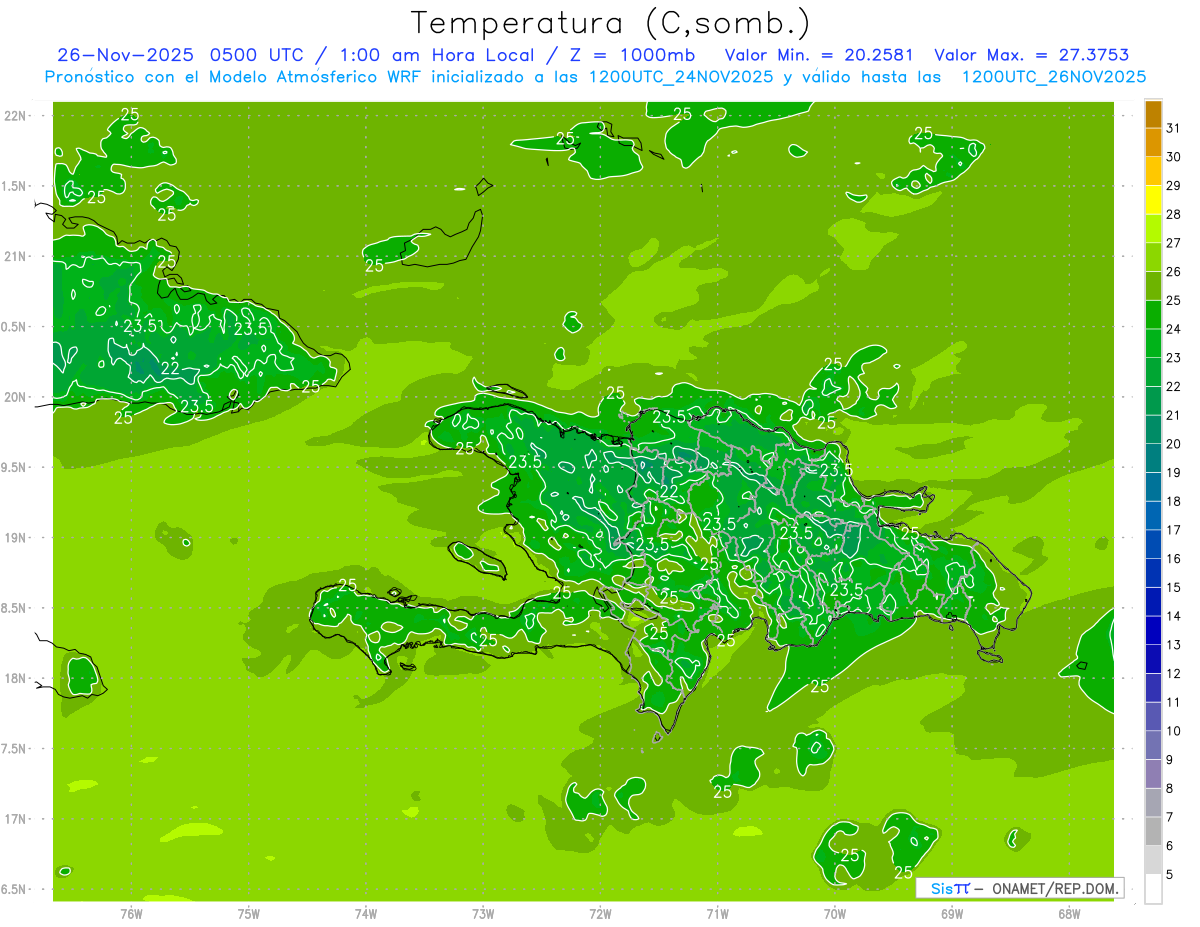The width and height of the screenshot is (1200, 927).
Task: Click the 75W longitude axis label
Action: pos(249,913)
